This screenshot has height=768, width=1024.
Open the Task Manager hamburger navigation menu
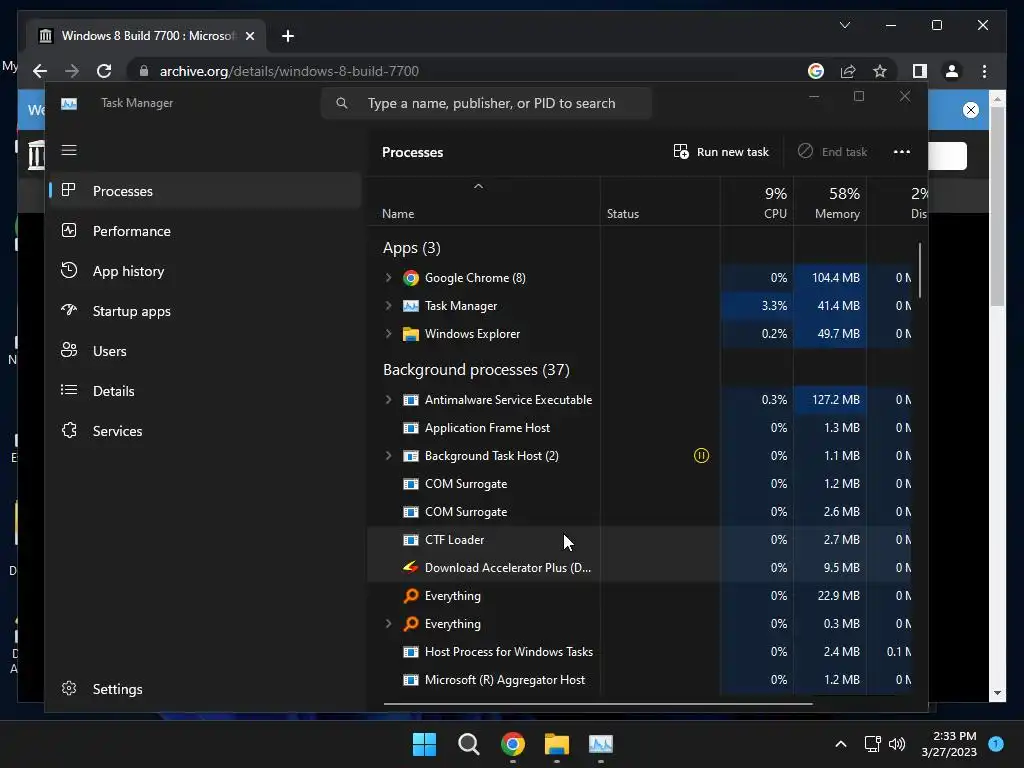69,150
